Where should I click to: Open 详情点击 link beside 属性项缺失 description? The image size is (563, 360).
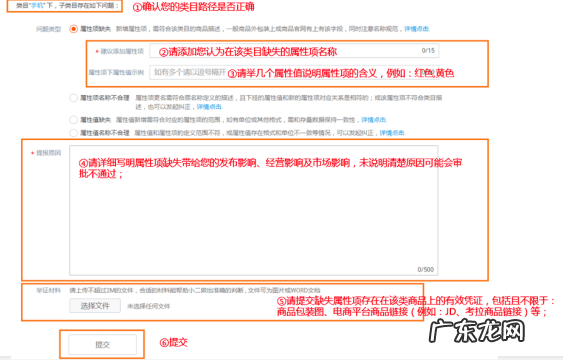(417, 29)
